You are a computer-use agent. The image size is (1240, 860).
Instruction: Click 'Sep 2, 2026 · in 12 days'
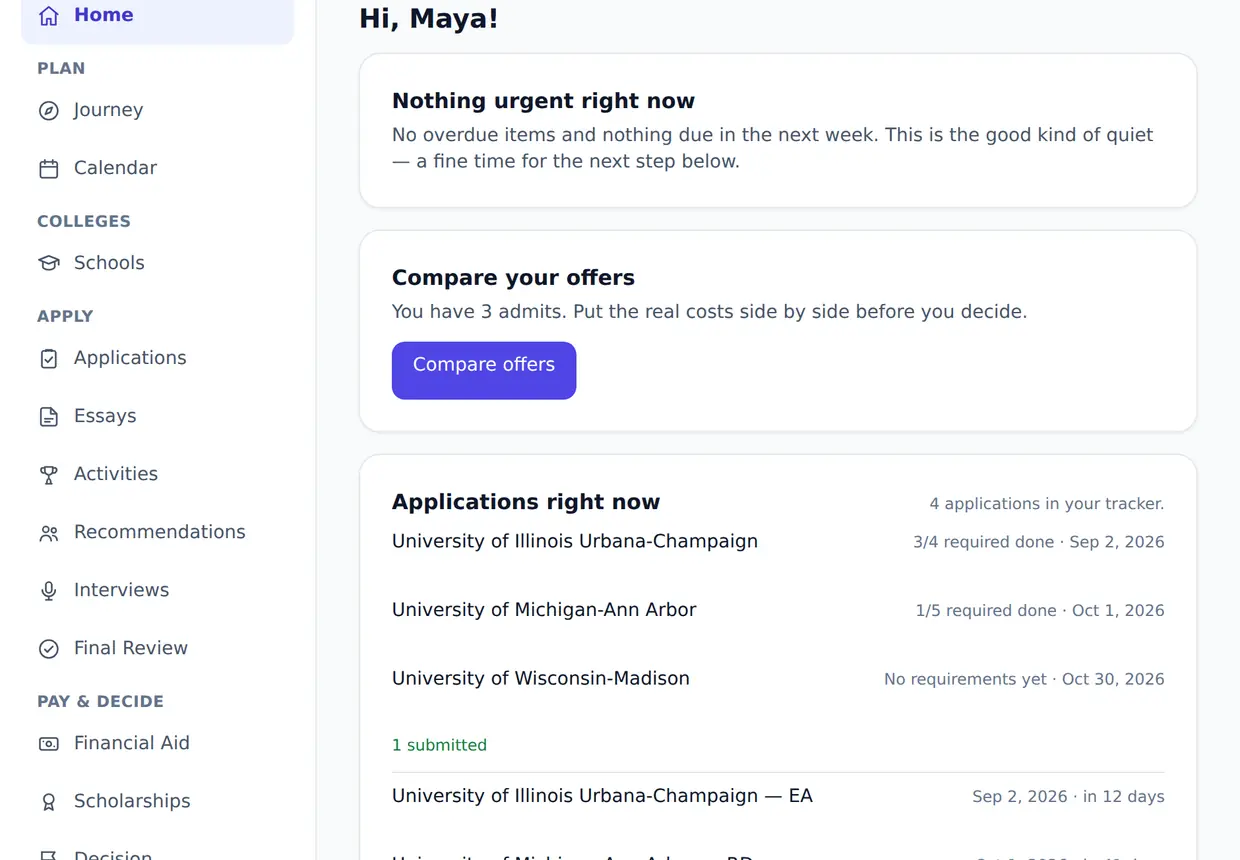[x=1068, y=797]
